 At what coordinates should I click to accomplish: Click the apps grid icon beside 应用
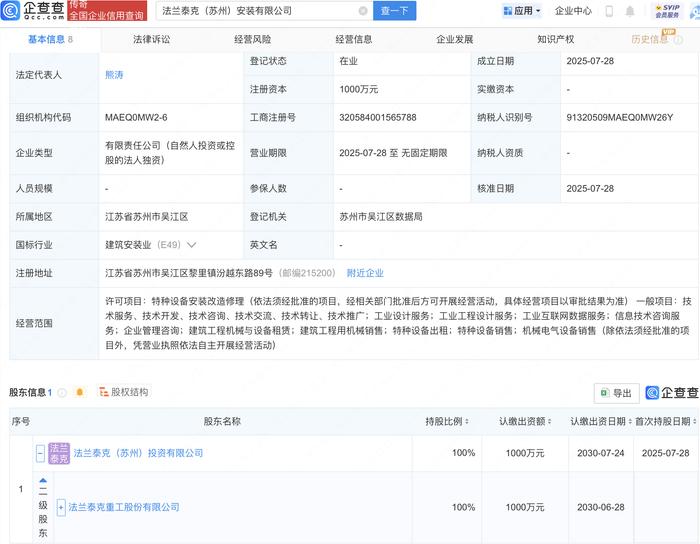[x=508, y=11]
